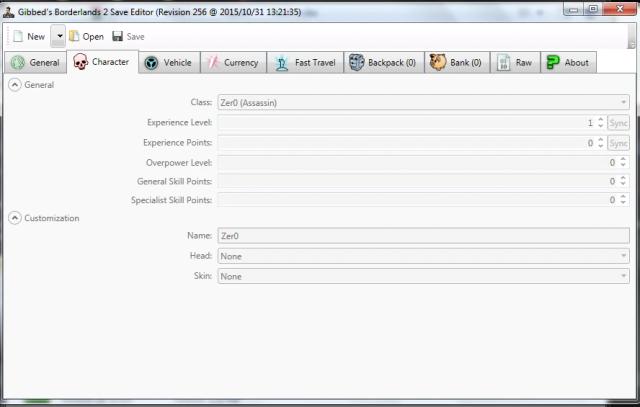Click the New file icon in toolbar

(17, 36)
